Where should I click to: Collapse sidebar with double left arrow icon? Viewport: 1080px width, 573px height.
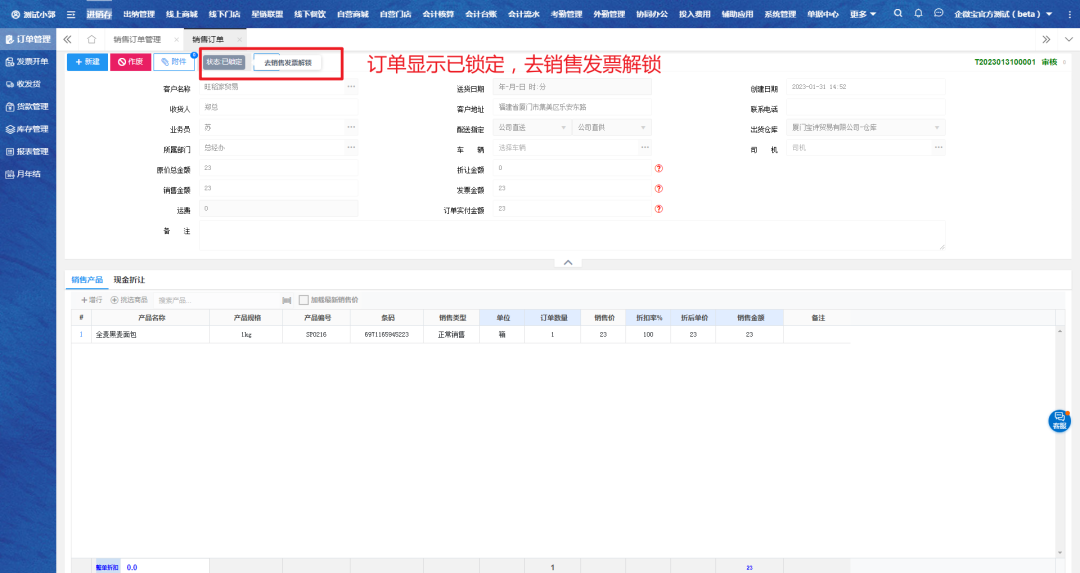point(67,39)
